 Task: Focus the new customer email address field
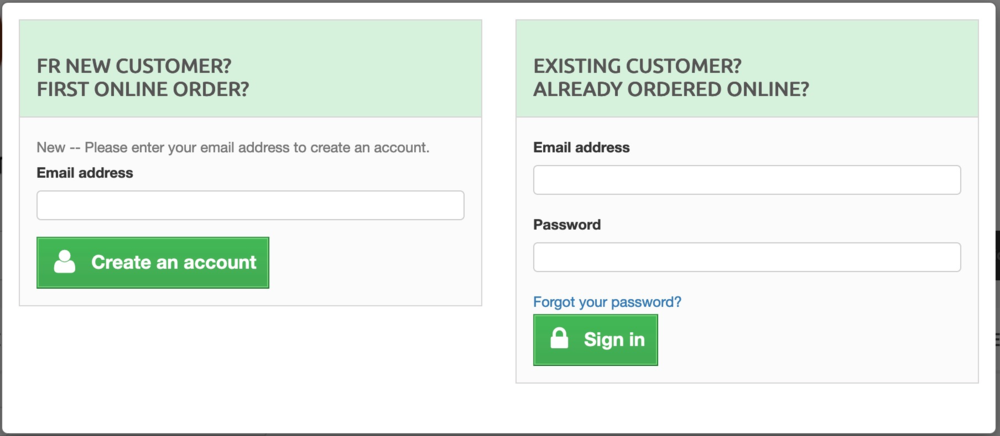[x=250, y=205]
